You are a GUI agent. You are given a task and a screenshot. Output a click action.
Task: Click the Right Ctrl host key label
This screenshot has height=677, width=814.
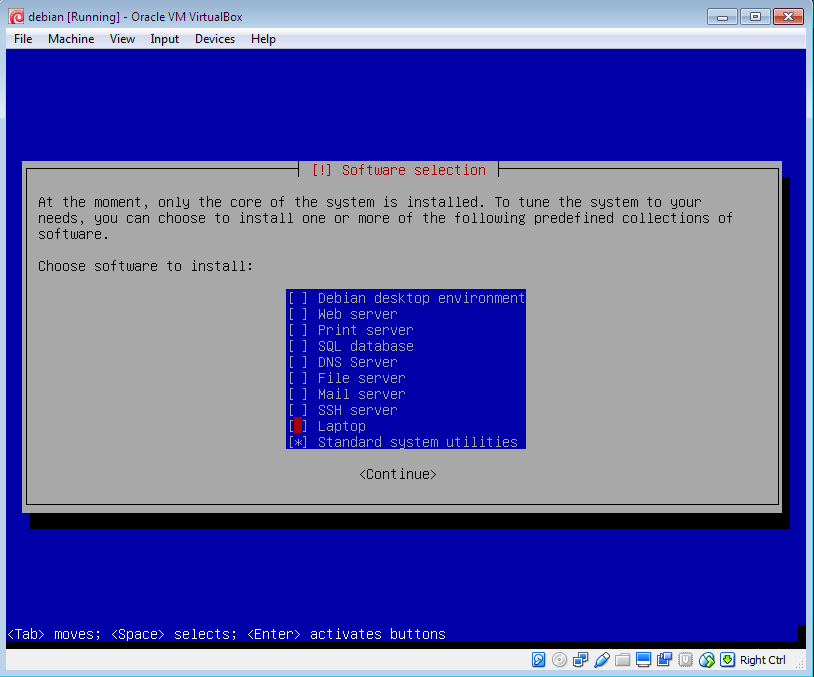click(763, 660)
